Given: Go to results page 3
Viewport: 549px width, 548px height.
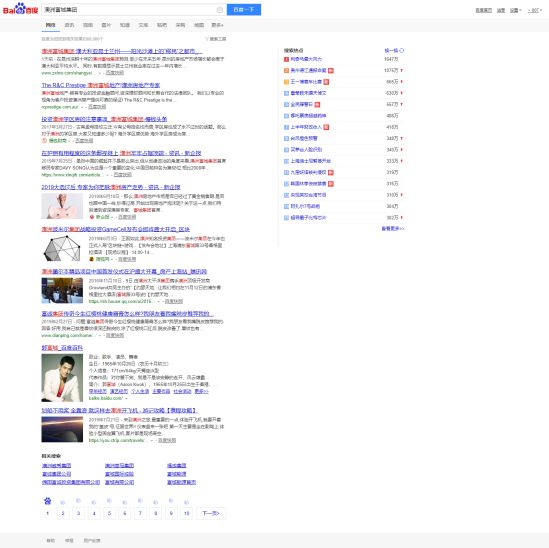Looking at the screenshot, I should [x=78, y=513].
